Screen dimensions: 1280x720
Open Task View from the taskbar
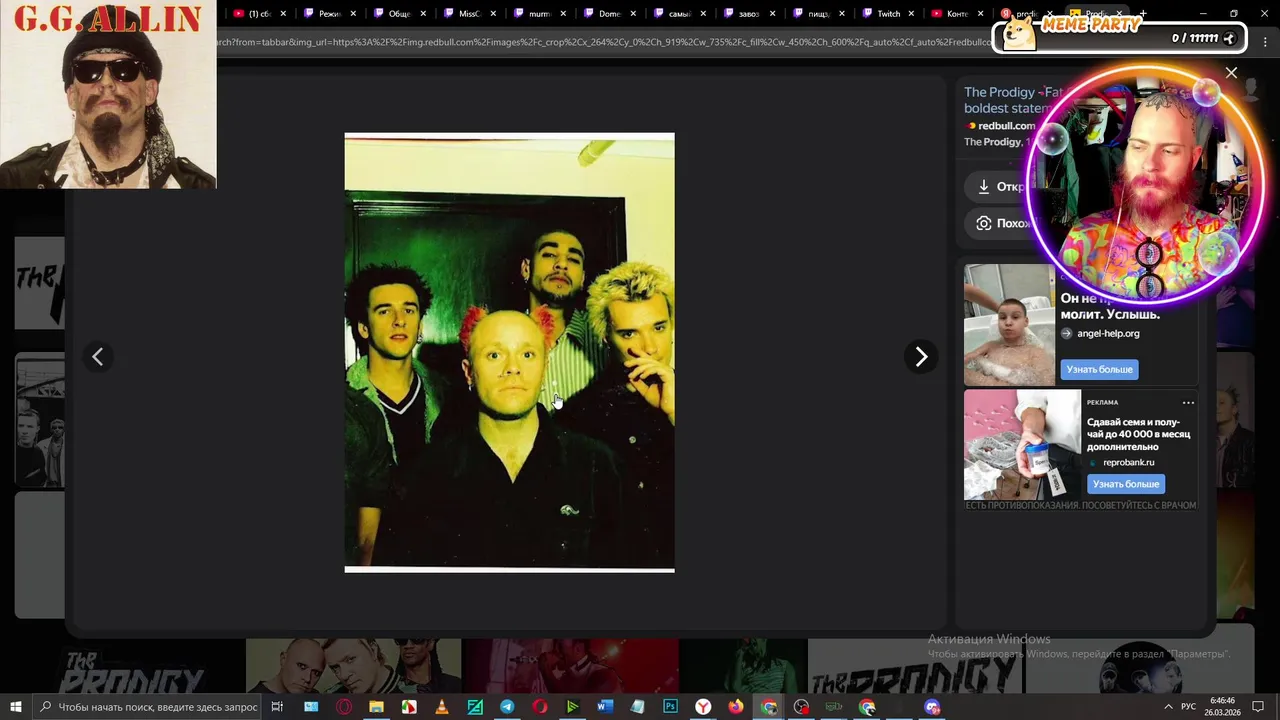coord(277,707)
